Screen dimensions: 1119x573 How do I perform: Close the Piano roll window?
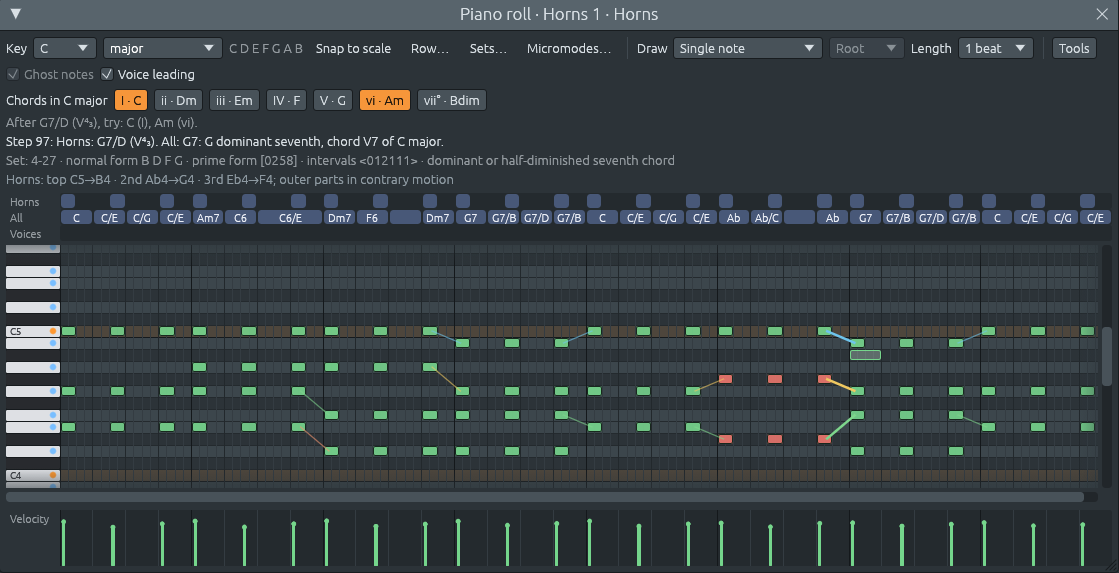coord(1102,14)
